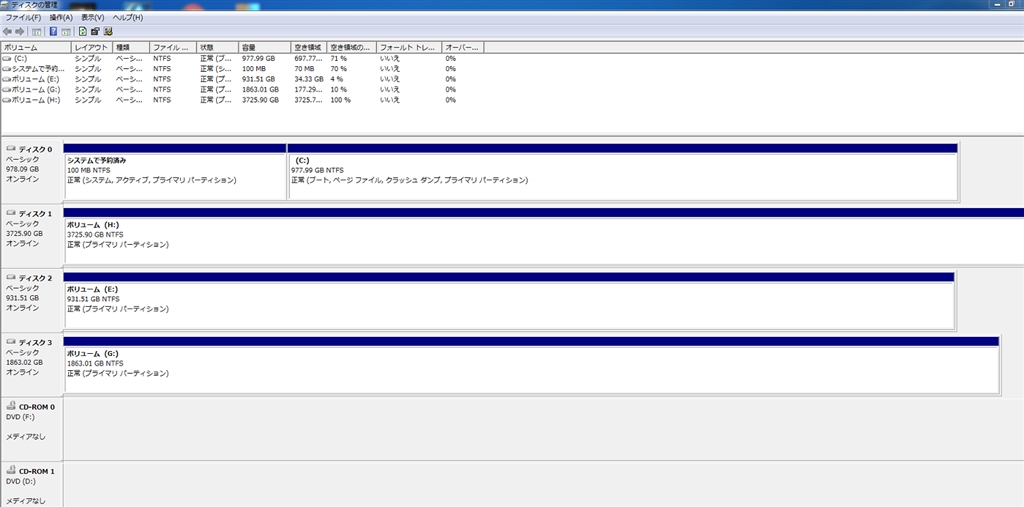Click the 697.77 free space cell
This screenshot has height=507, width=1024.
tap(308, 58)
